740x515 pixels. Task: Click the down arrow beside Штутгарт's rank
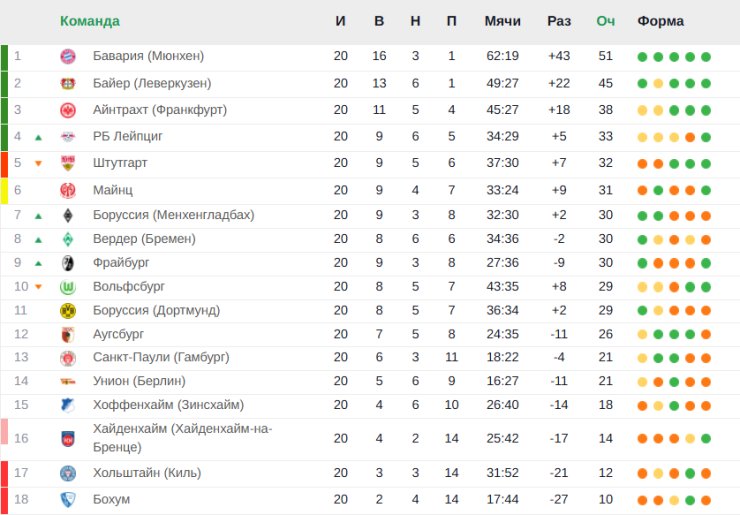[38, 163]
